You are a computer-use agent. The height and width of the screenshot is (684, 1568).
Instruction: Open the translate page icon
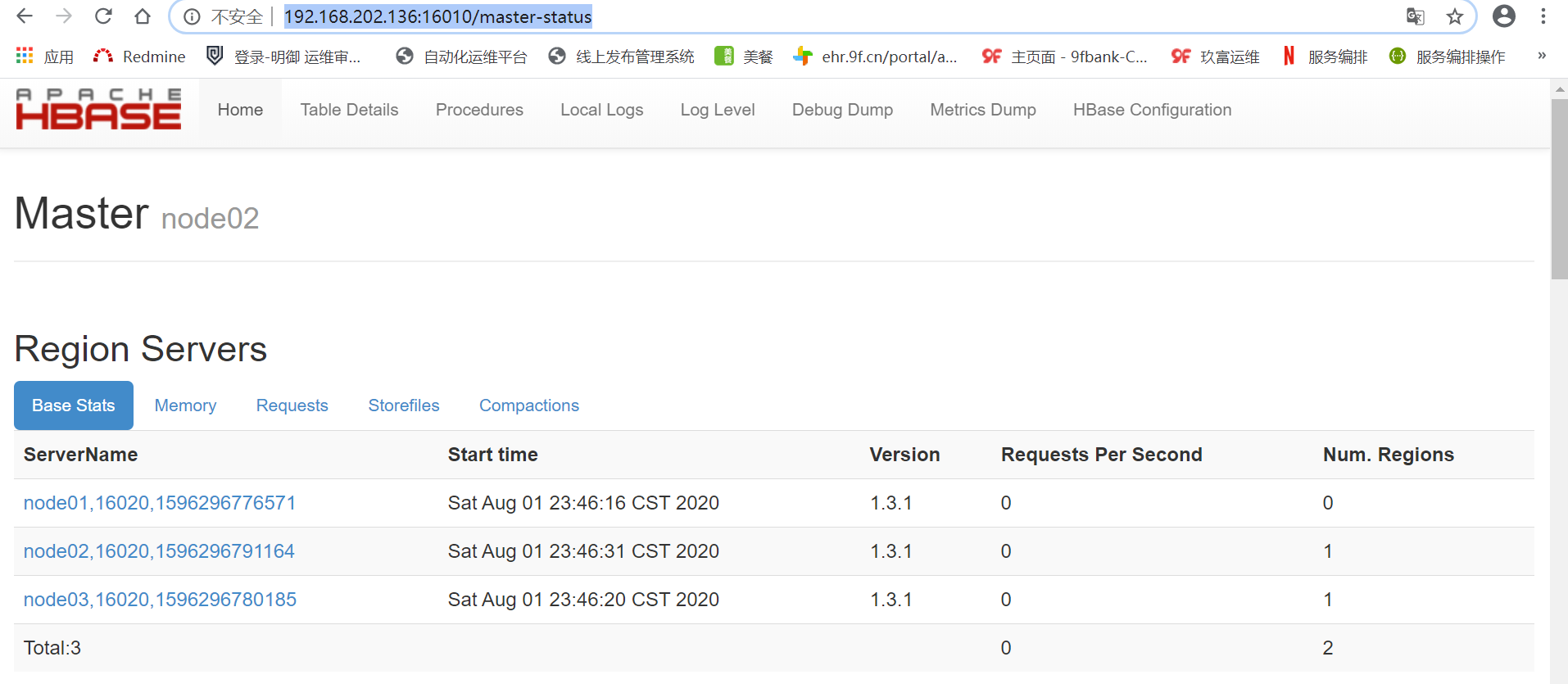tap(1415, 16)
